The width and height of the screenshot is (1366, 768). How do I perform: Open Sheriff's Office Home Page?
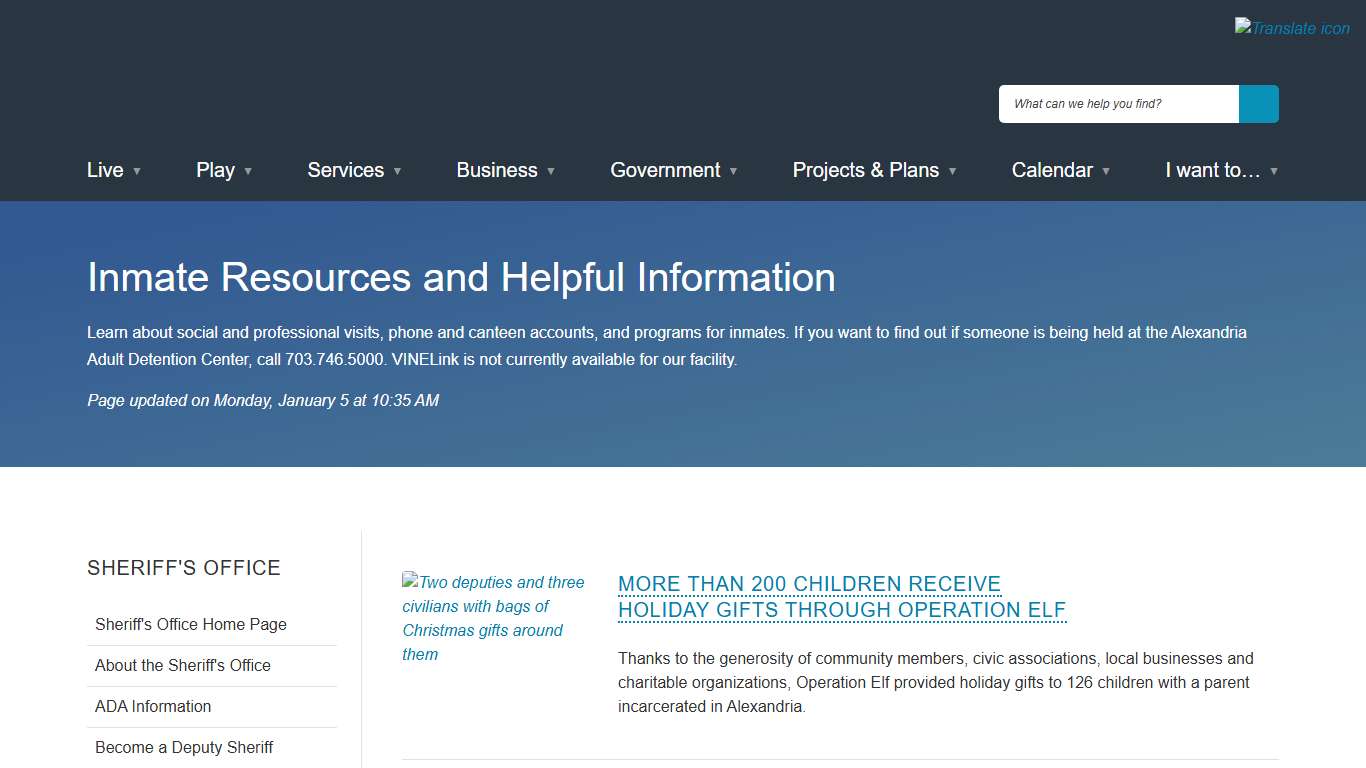(x=190, y=624)
